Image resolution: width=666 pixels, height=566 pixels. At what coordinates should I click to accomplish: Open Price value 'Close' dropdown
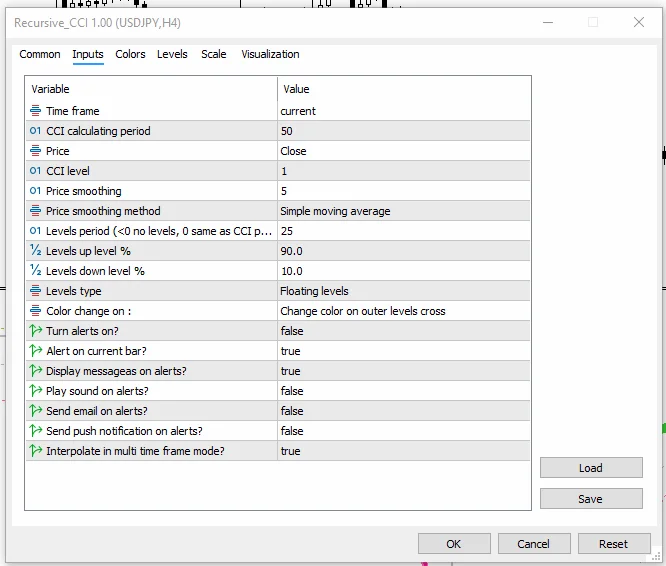coord(404,151)
